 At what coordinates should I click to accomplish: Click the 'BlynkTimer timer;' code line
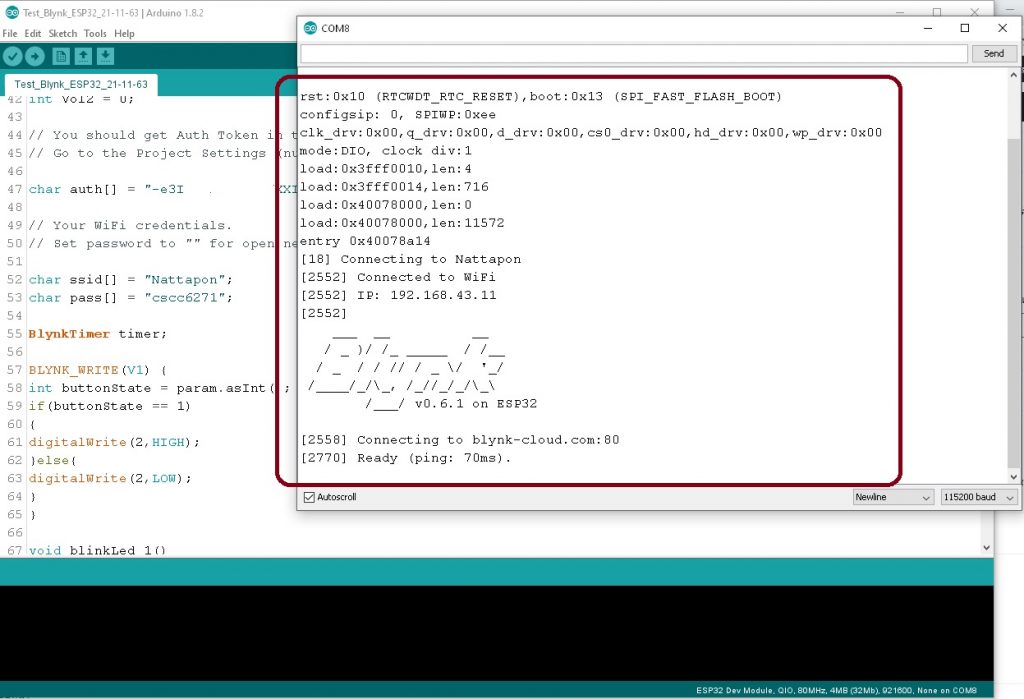[x=98, y=334]
